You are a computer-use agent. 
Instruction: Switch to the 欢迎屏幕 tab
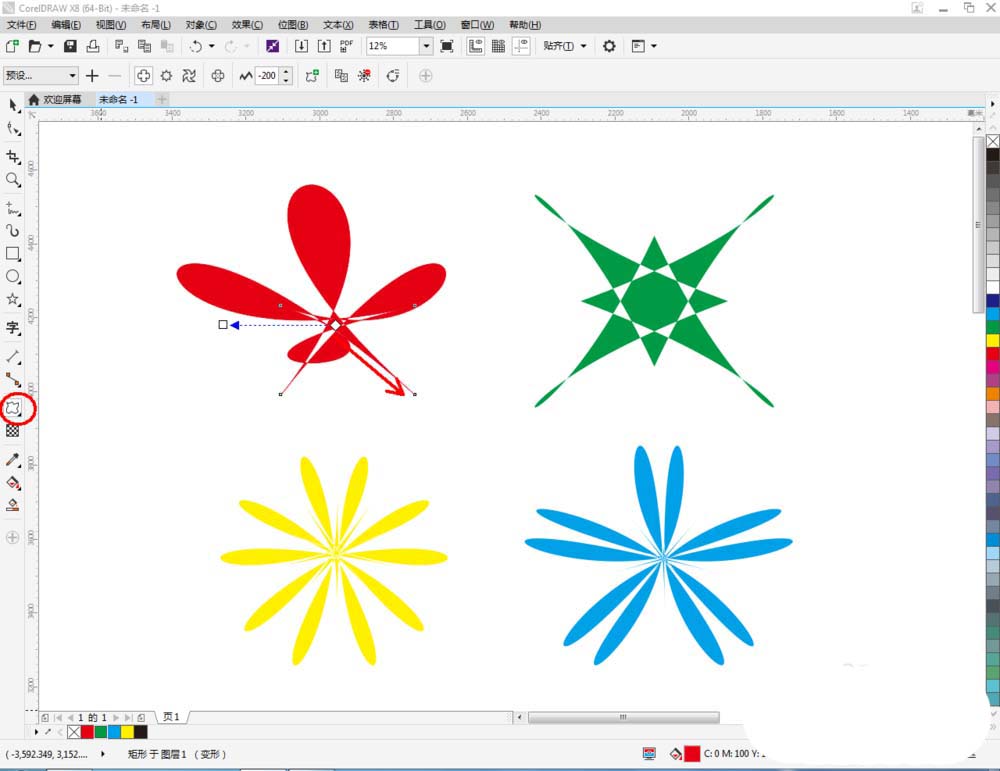click(60, 99)
